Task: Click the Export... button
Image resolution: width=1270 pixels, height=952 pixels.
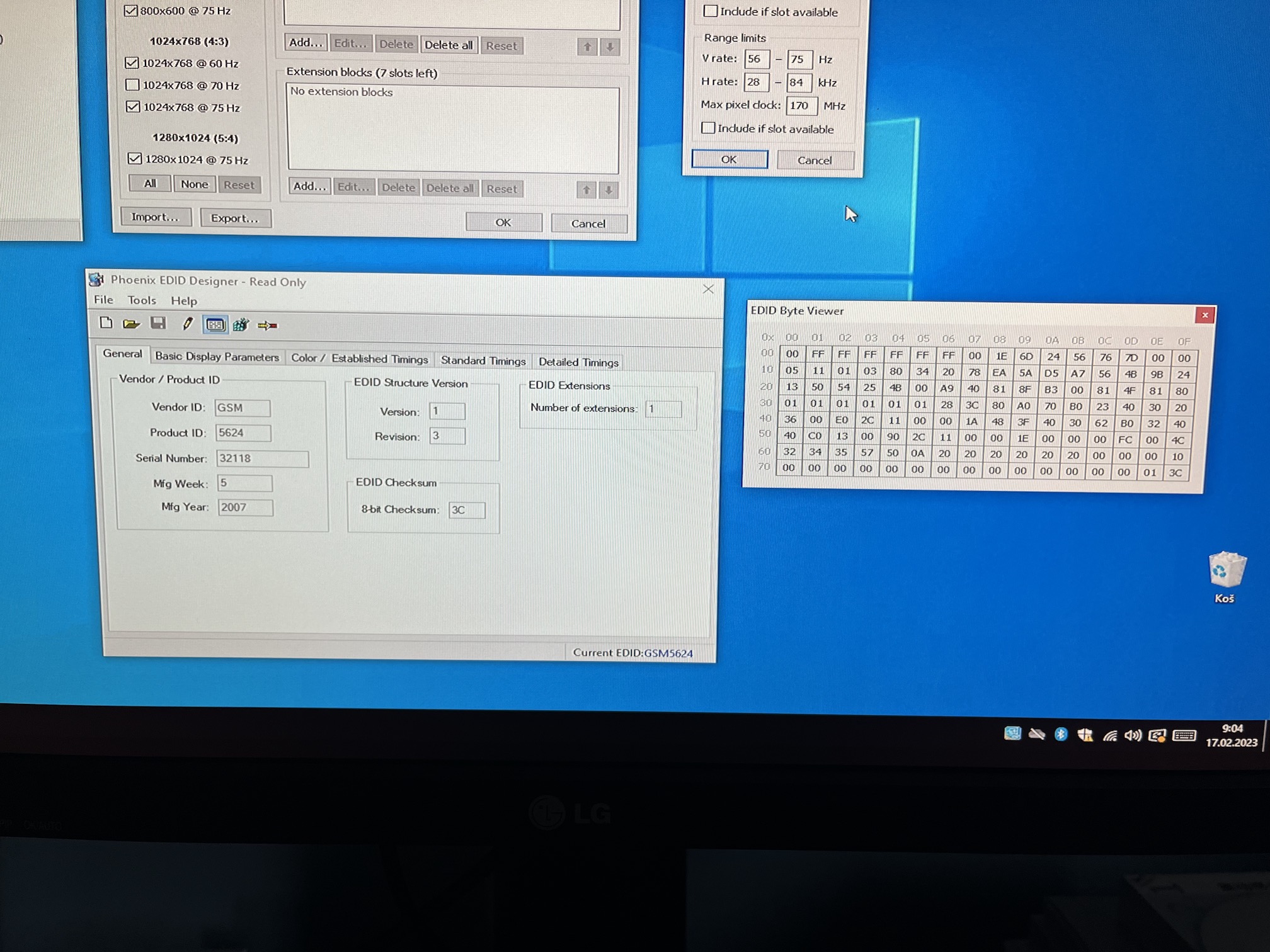Action: click(234, 218)
